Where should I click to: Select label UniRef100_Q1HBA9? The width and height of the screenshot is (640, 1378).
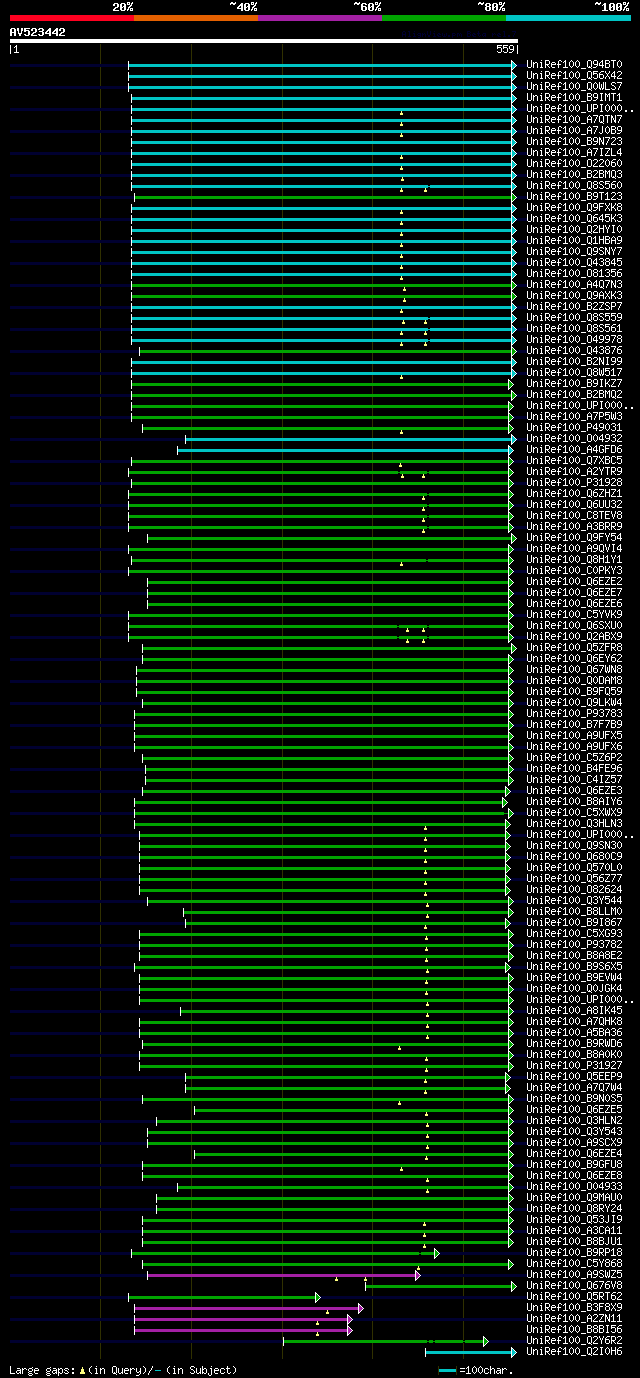pyautogui.click(x=574, y=241)
